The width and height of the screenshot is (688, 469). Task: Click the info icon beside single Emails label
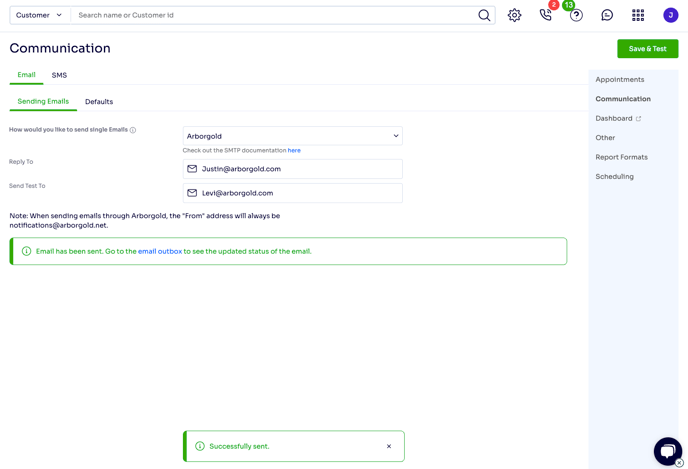(x=133, y=130)
